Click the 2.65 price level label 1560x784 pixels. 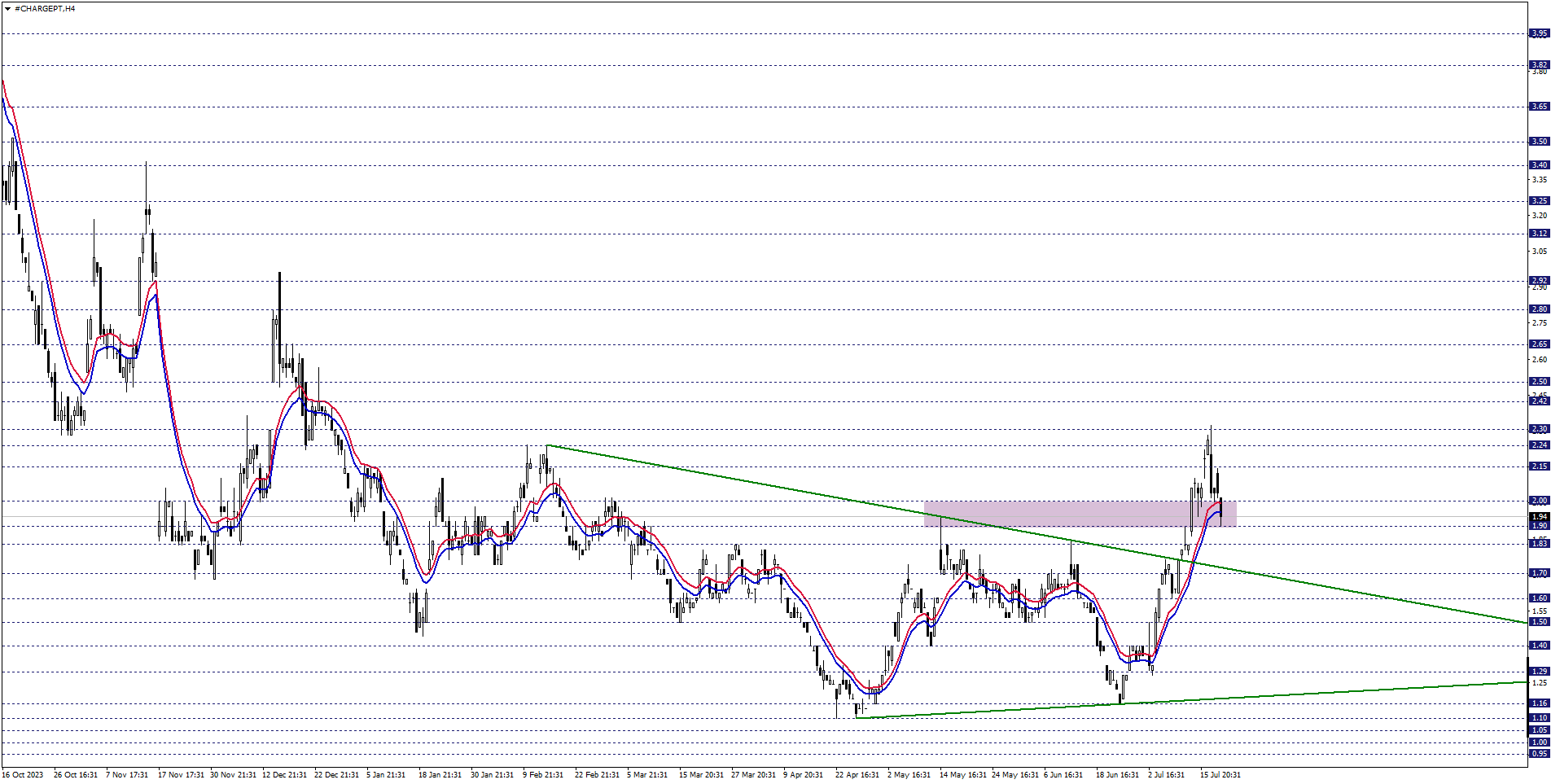pos(1539,344)
